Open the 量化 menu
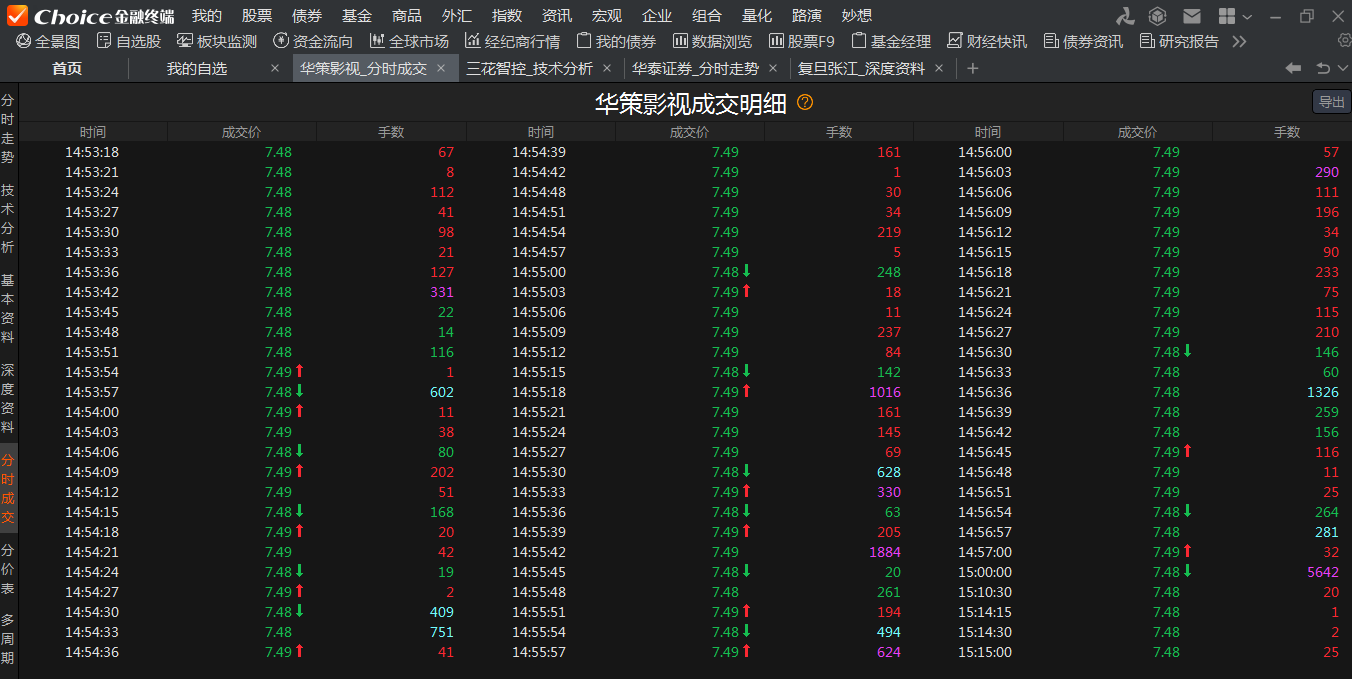 tap(757, 16)
